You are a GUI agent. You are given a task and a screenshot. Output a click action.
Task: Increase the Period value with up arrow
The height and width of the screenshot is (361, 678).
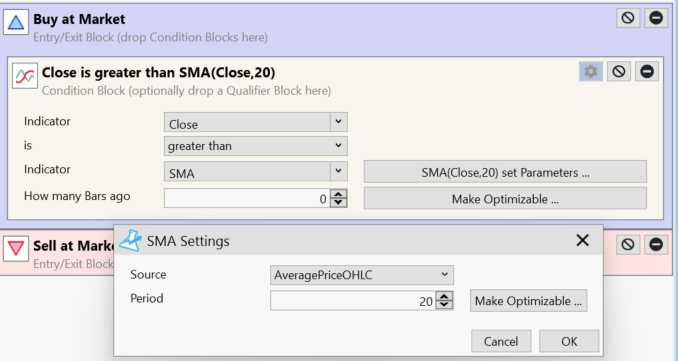[445, 296]
